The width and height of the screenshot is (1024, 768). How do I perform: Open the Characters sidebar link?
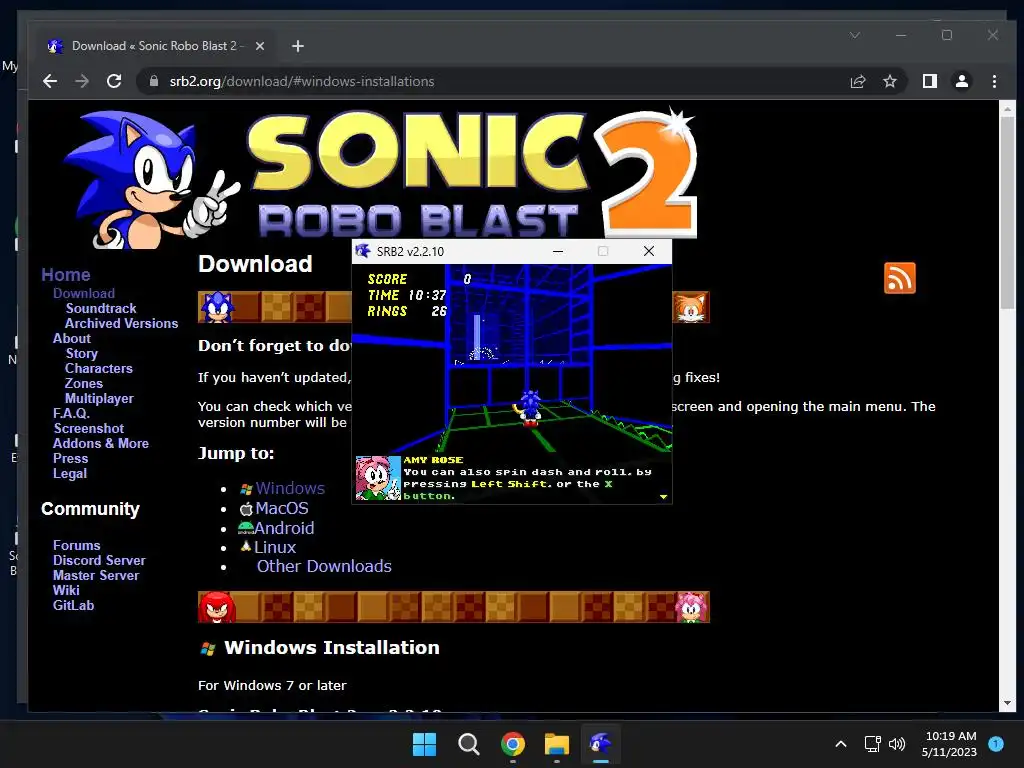99,368
